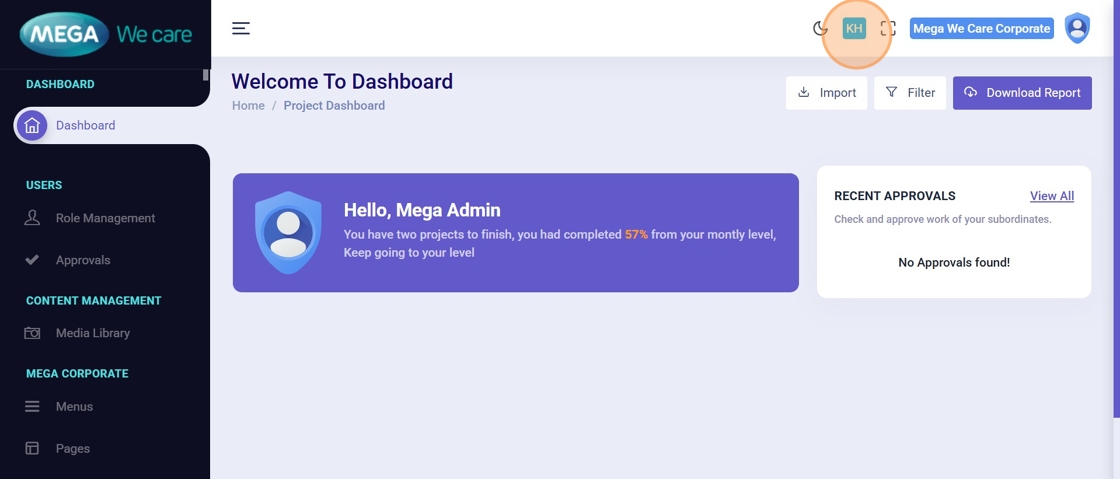Click Download Report button
Image resolution: width=1120 pixels, height=479 pixels.
click(x=1022, y=93)
